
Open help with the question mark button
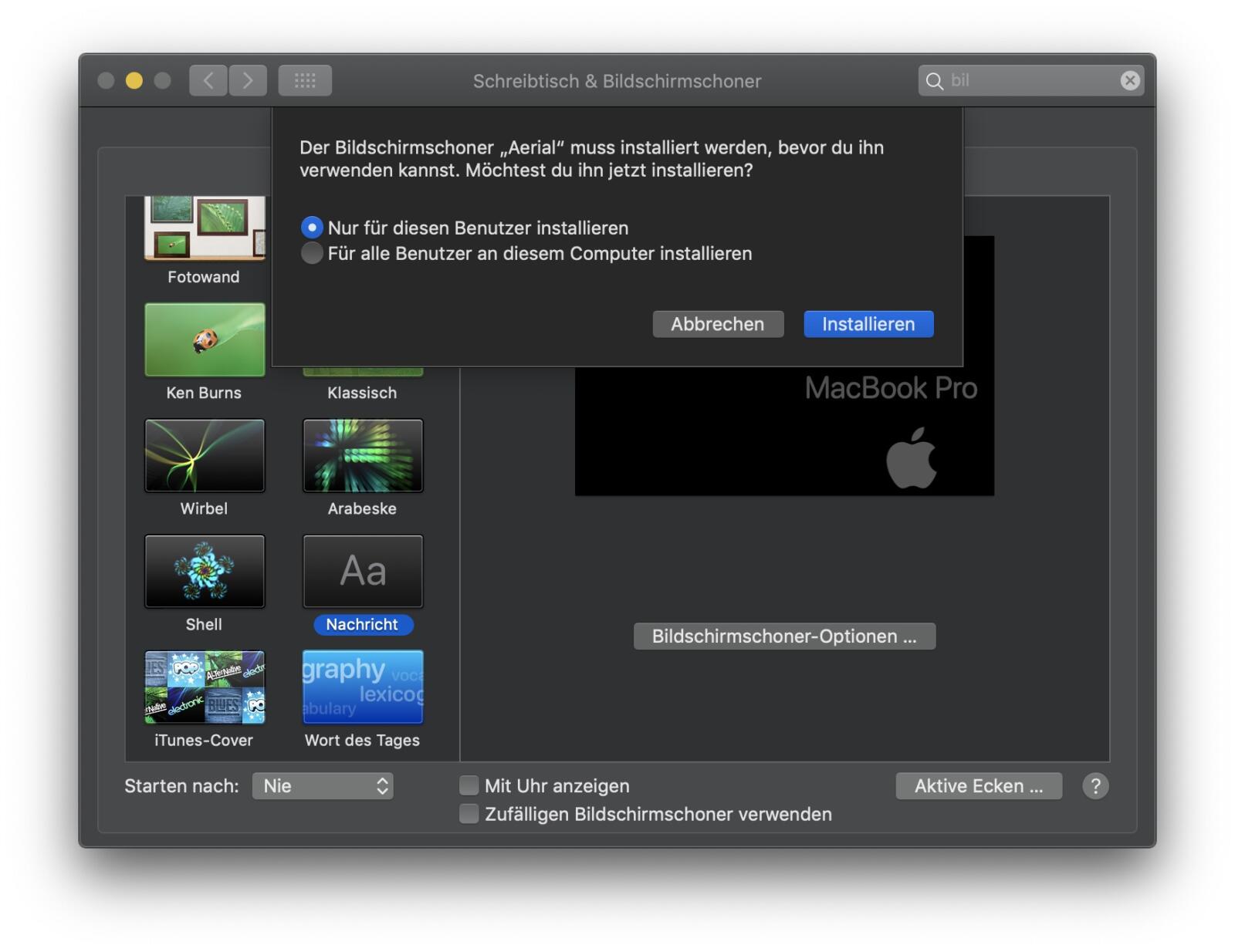1095,786
